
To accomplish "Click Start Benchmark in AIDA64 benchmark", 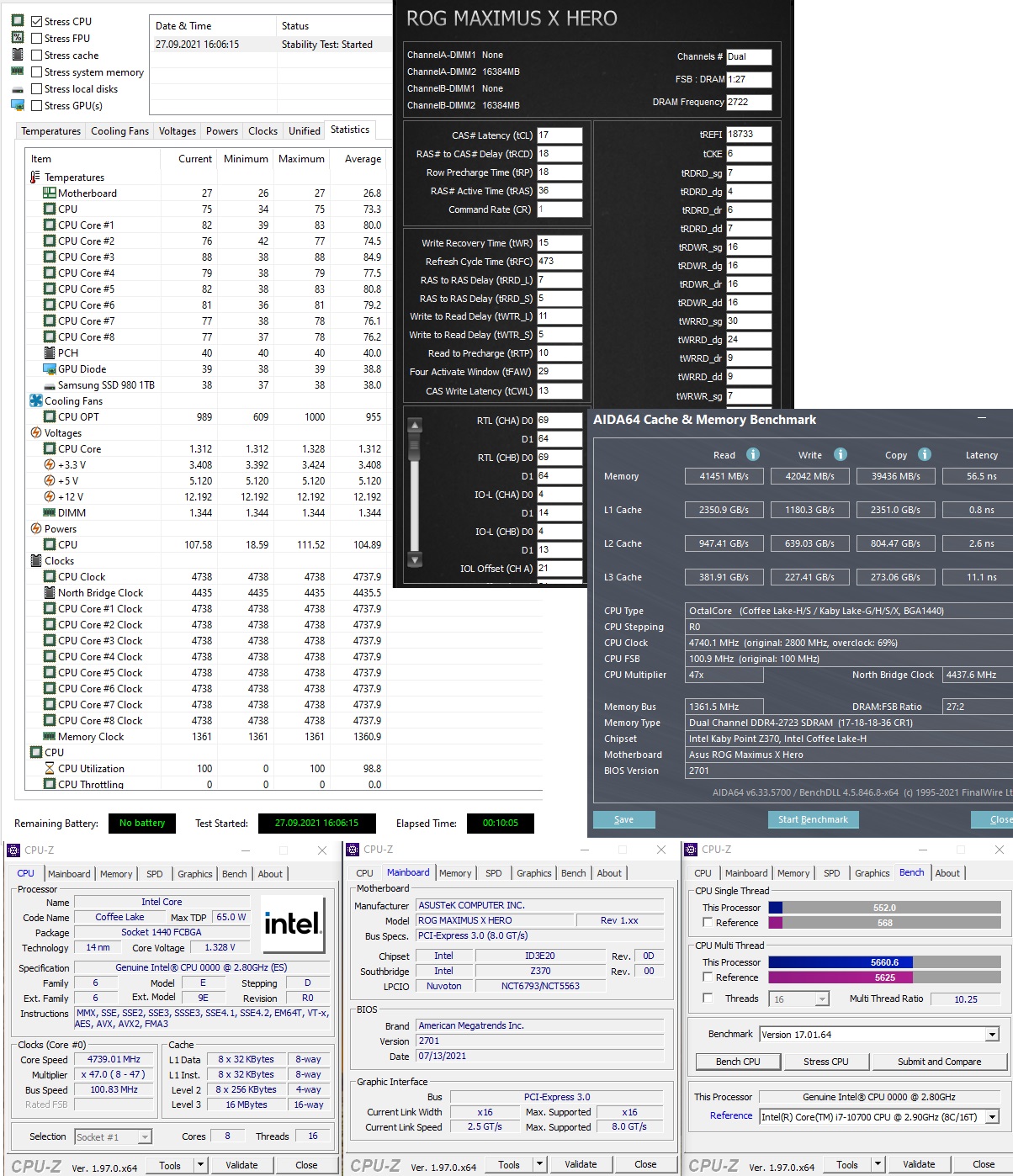I will coord(813,819).
